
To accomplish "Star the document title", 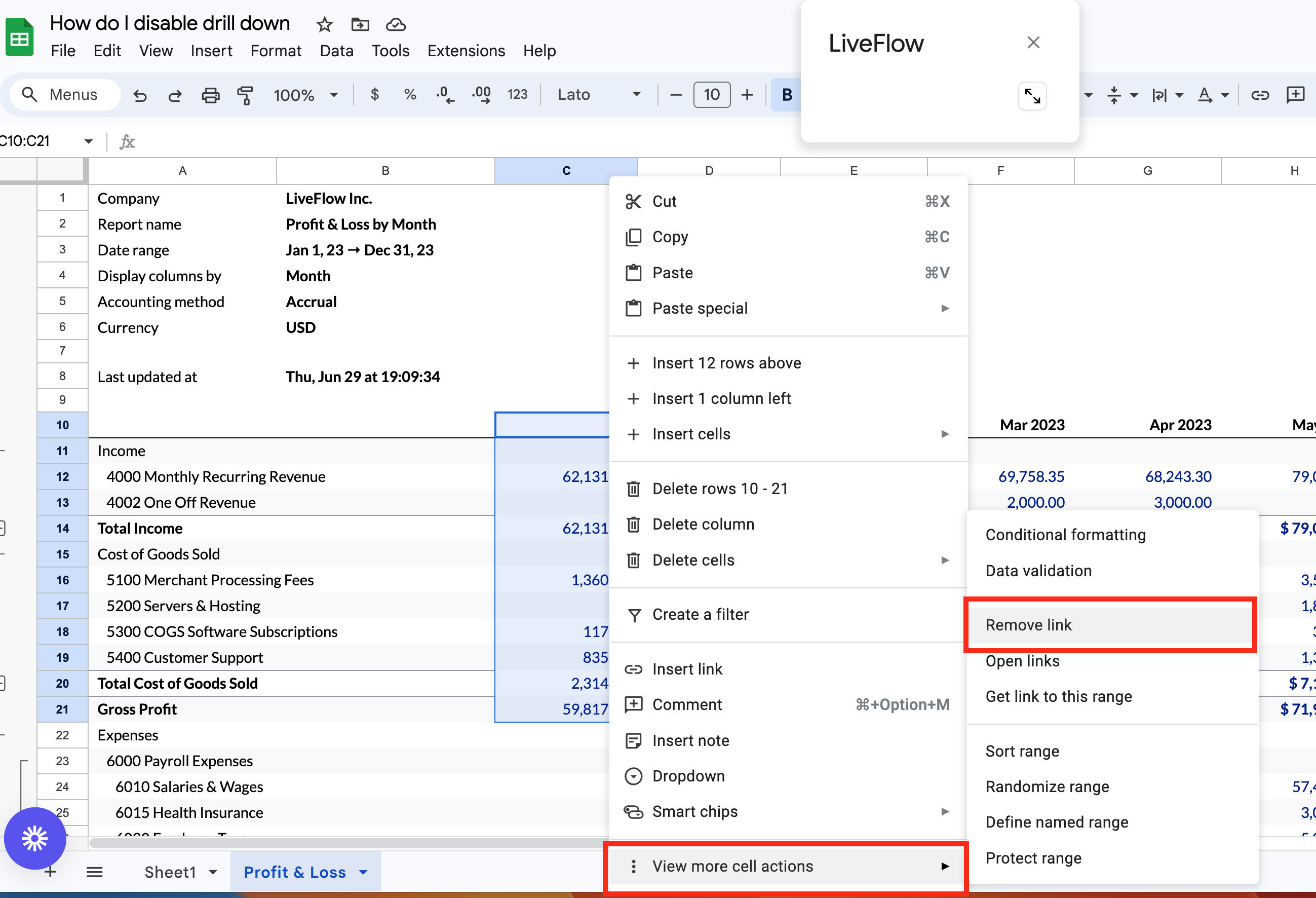I will (325, 24).
